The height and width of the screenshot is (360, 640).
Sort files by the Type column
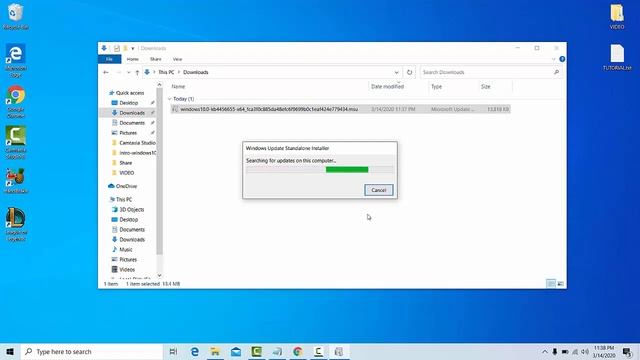436,87
